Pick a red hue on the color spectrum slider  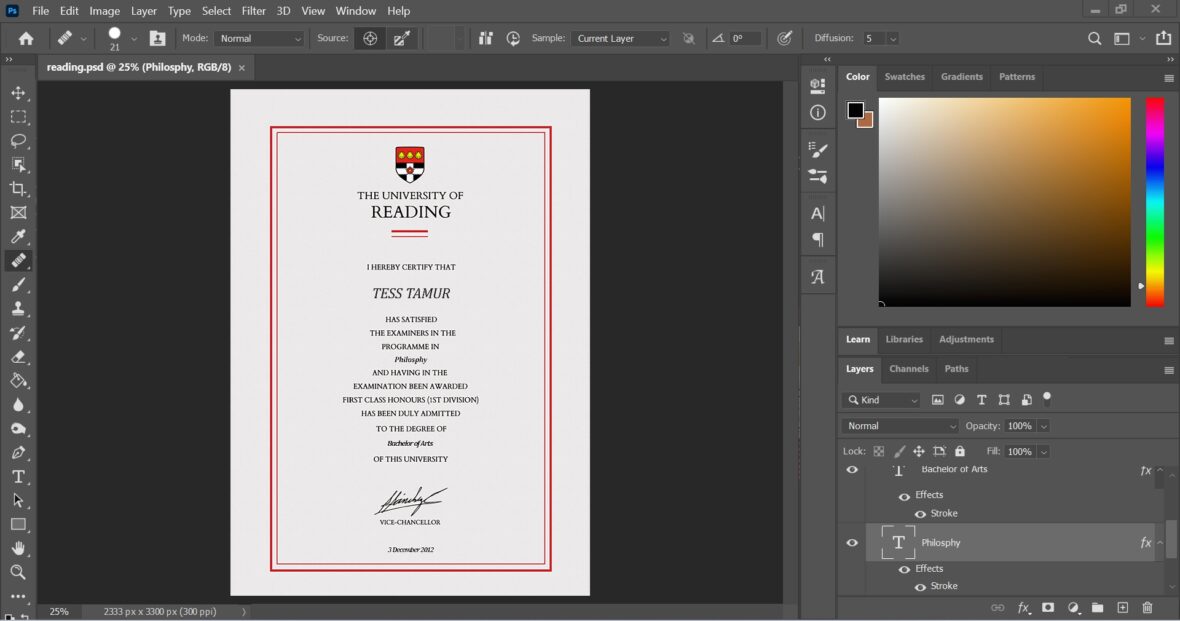point(1155,110)
